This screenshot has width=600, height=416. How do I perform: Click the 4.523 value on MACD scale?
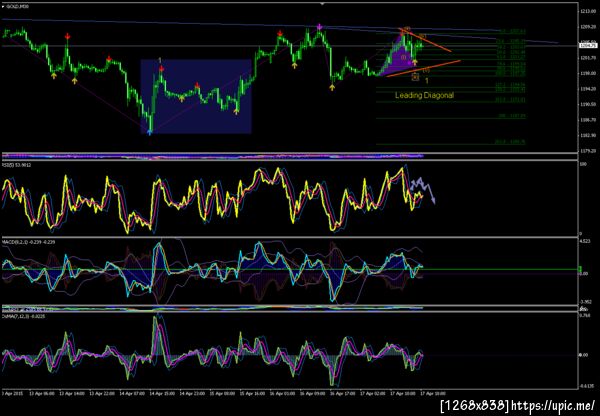[x=586, y=241]
